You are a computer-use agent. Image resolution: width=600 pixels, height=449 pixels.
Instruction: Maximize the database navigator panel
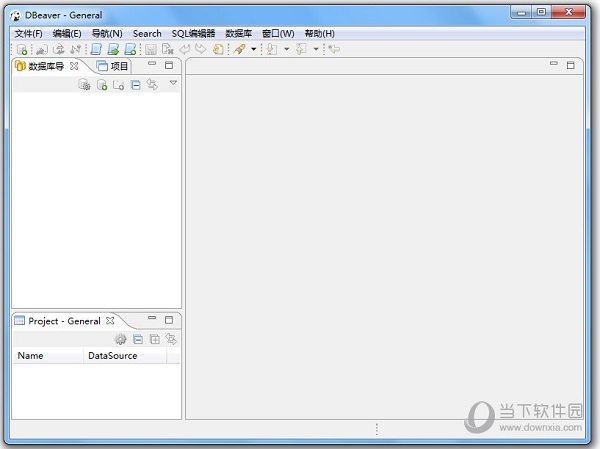point(169,65)
